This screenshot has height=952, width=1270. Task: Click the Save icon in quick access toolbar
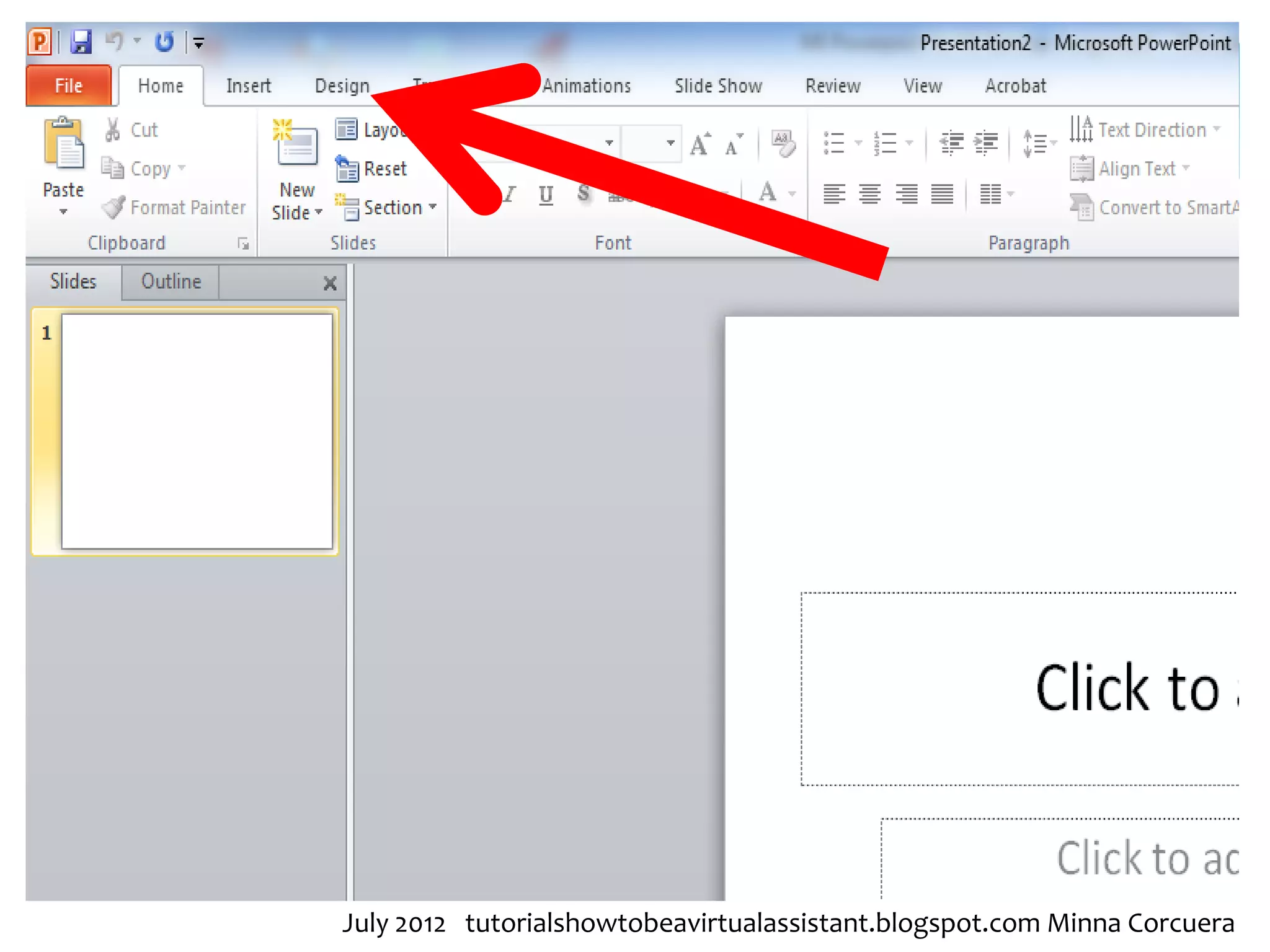[x=81, y=42]
